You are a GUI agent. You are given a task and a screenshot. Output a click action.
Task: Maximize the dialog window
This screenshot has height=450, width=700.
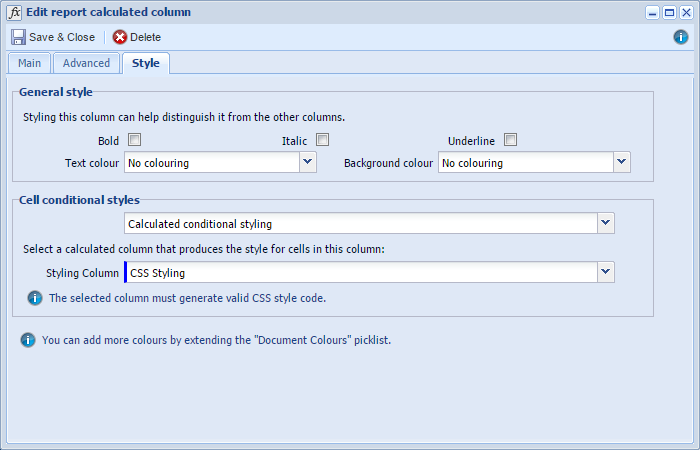pyautogui.click(x=669, y=12)
